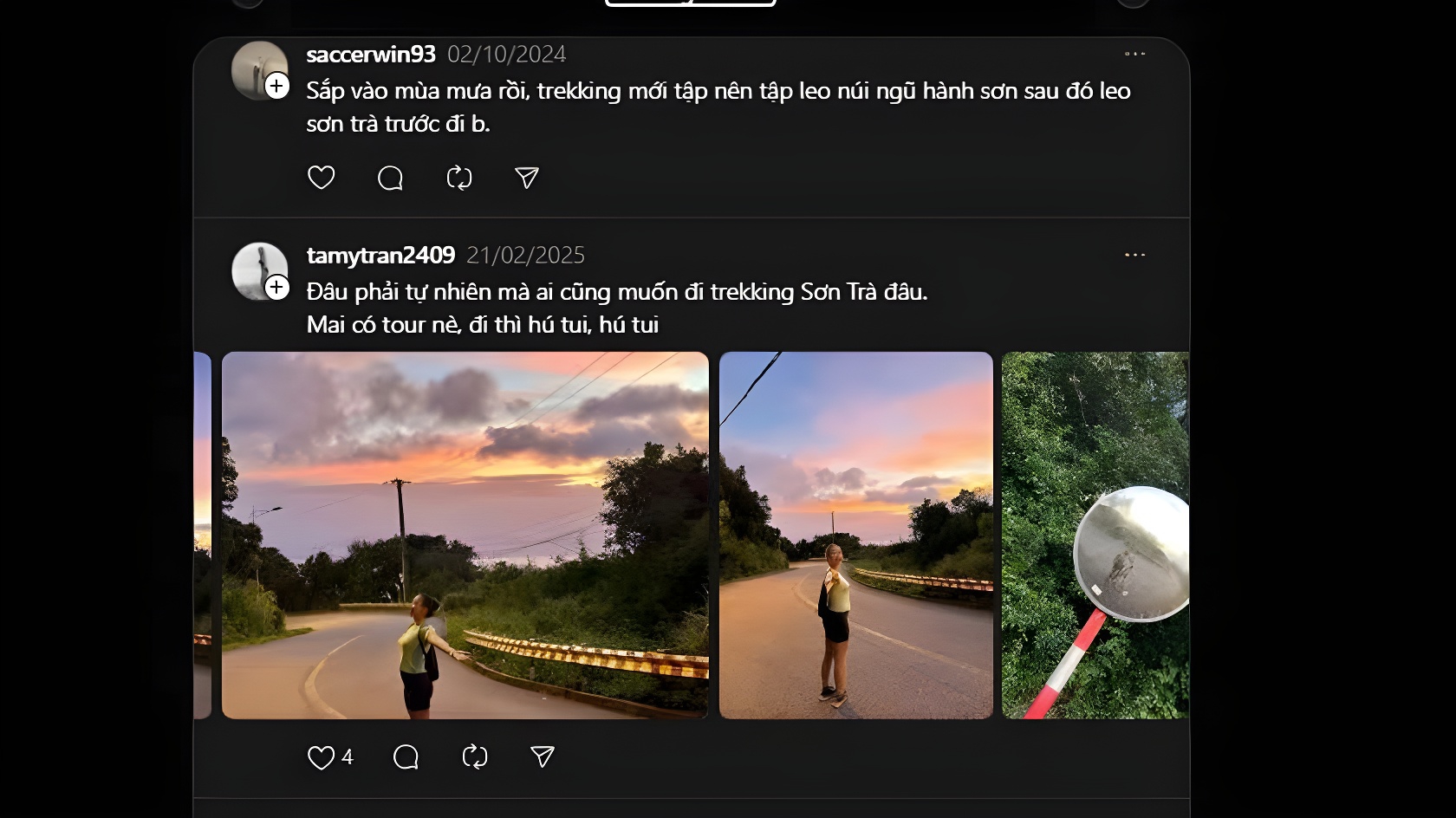1456x818 pixels.
Task: Open tamytran2409's profile from username
Action: (x=380, y=256)
